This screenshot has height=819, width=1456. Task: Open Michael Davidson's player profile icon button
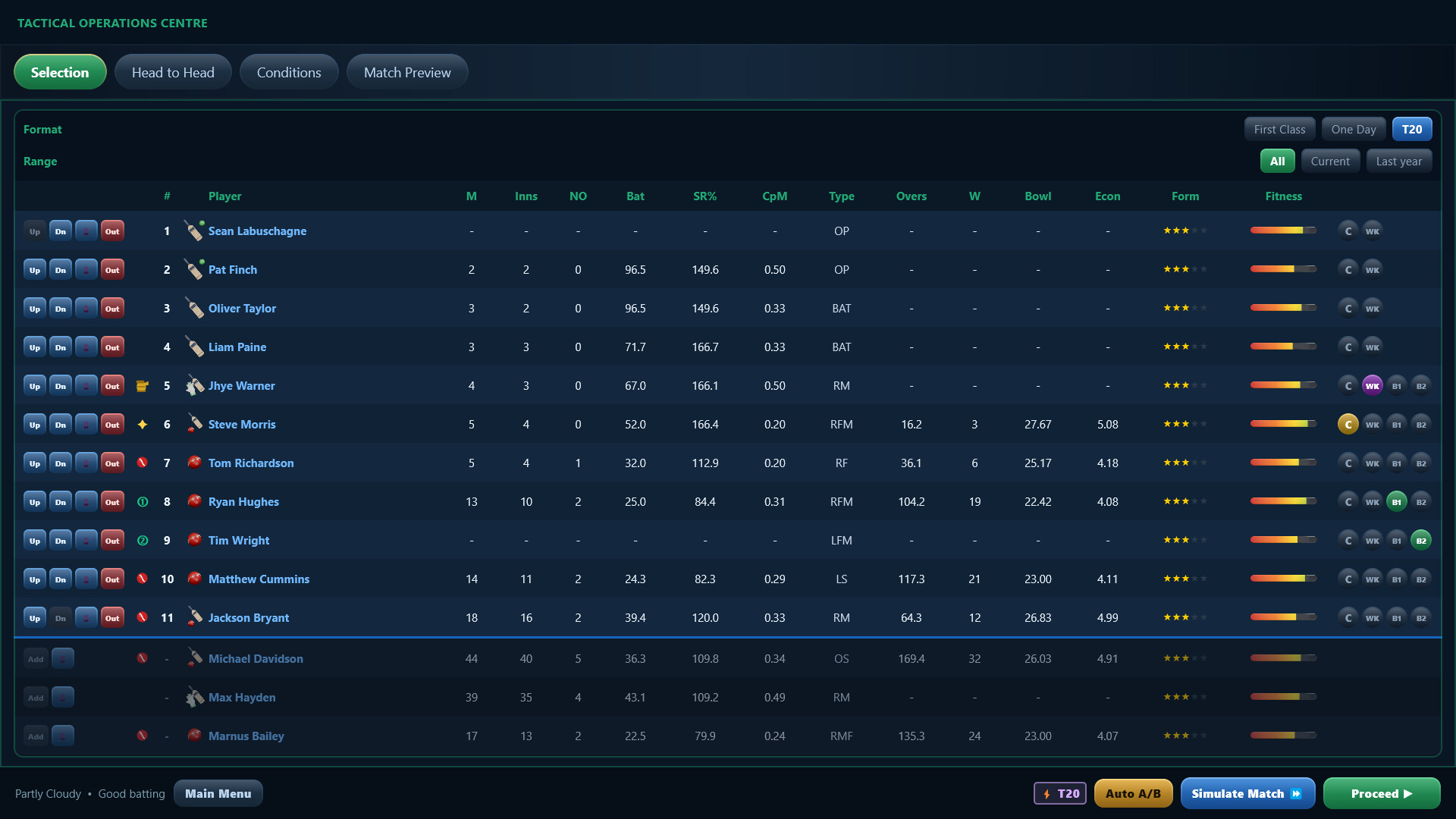click(62, 659)
